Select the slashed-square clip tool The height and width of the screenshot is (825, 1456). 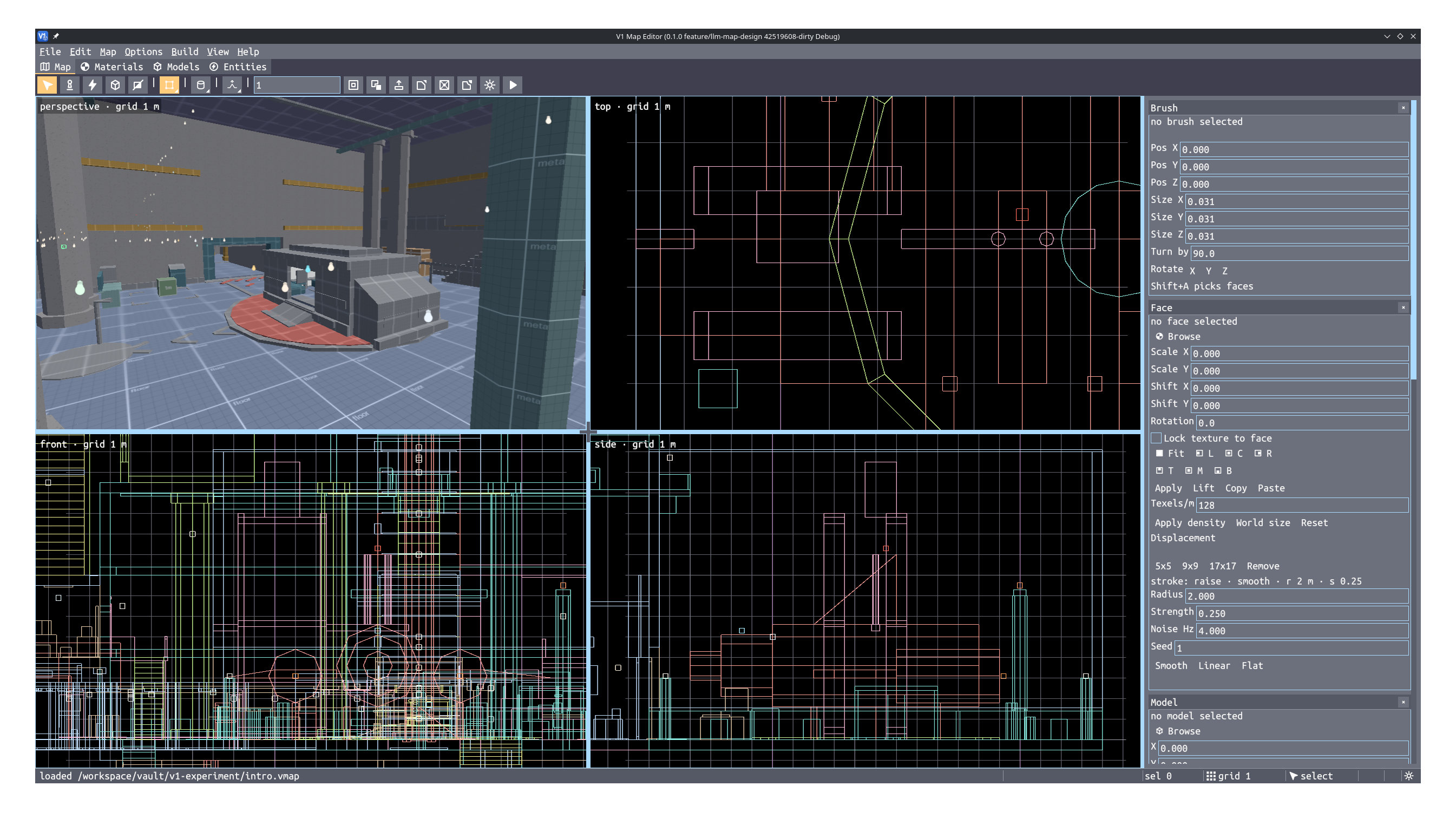tap(137, 85)
